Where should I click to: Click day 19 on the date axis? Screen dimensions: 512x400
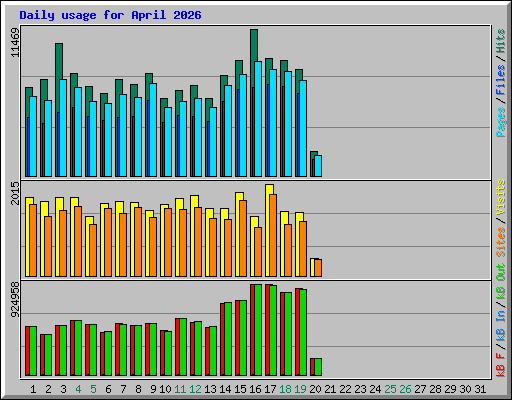[300, 389]
